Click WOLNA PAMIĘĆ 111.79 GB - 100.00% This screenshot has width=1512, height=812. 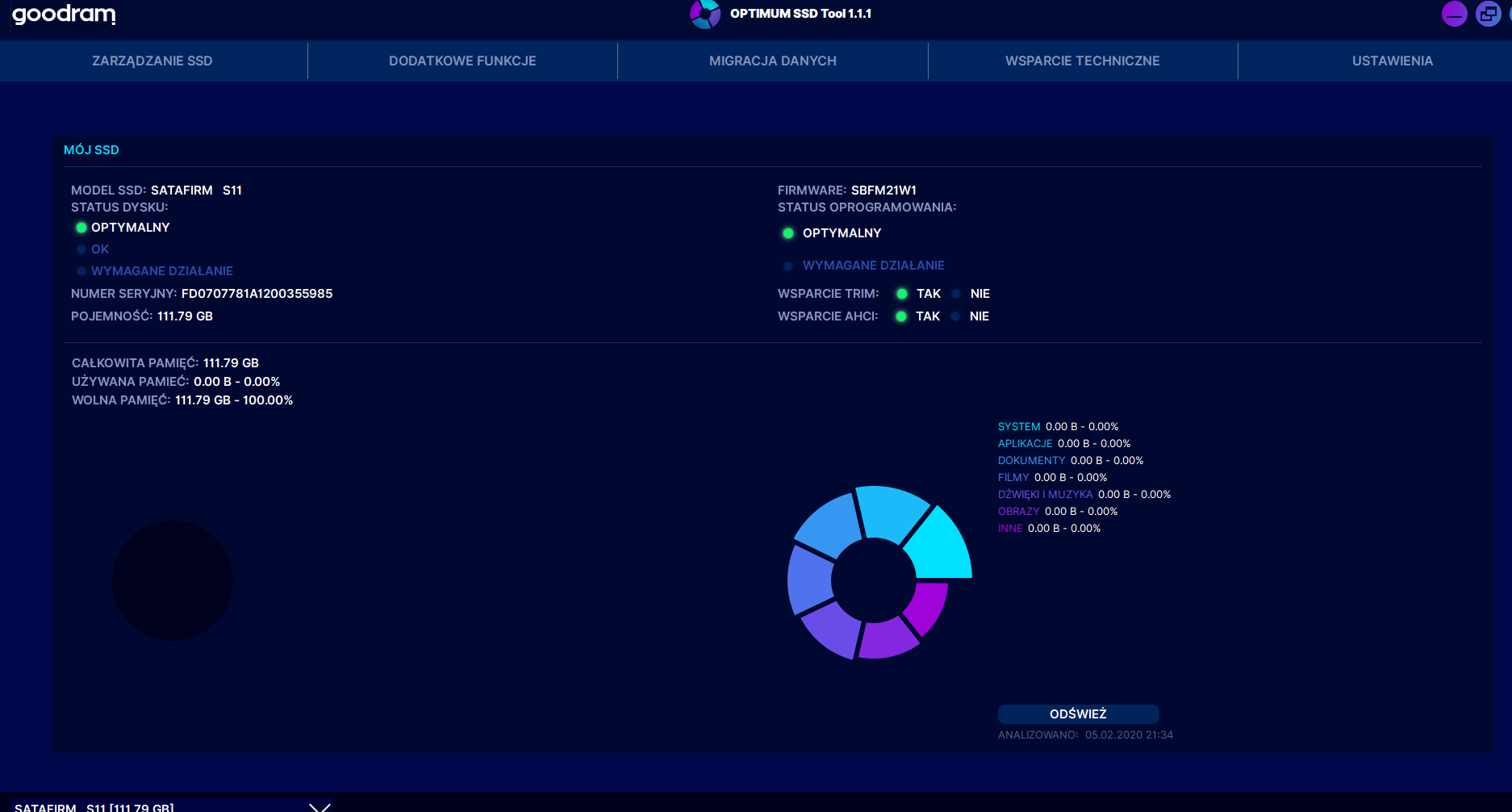coord(234,400)
